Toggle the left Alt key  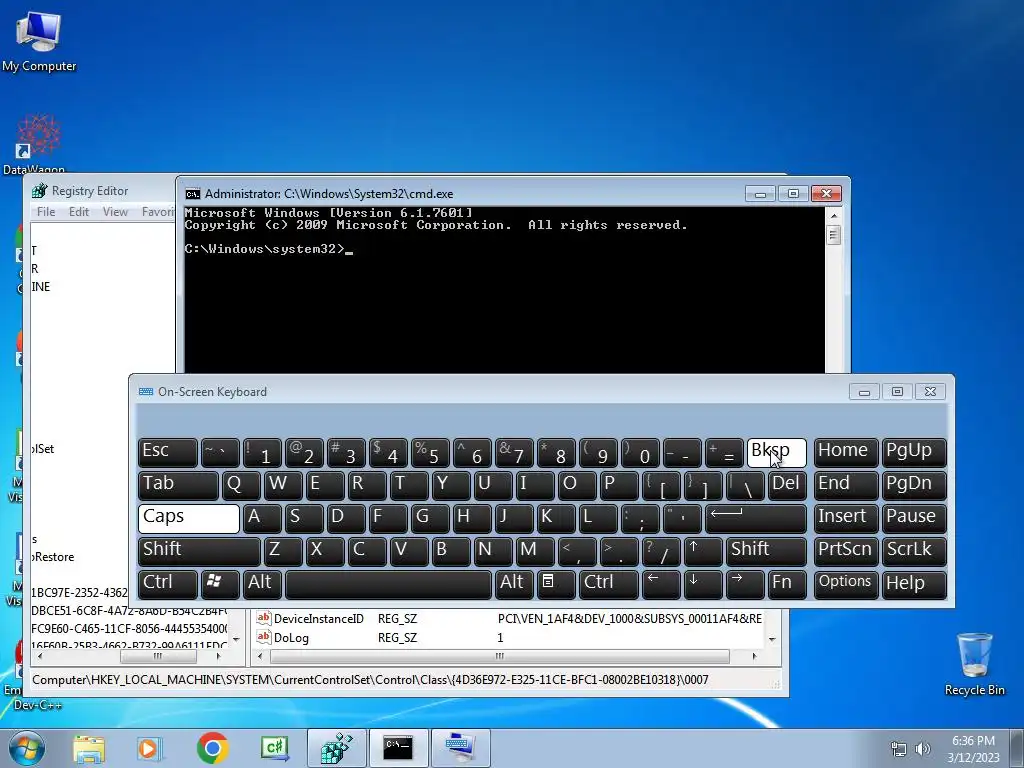pos(263,584)
